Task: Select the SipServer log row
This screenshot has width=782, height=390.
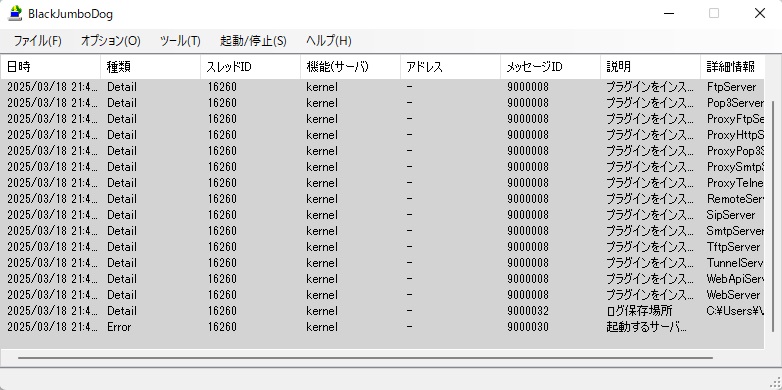Action: coord(382,215)
